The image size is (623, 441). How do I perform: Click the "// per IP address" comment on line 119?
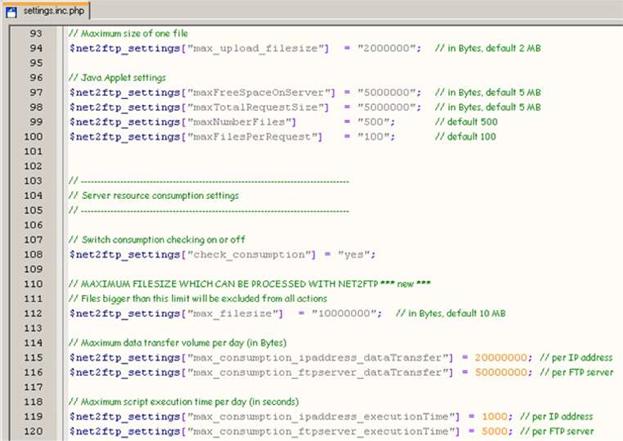557,416
